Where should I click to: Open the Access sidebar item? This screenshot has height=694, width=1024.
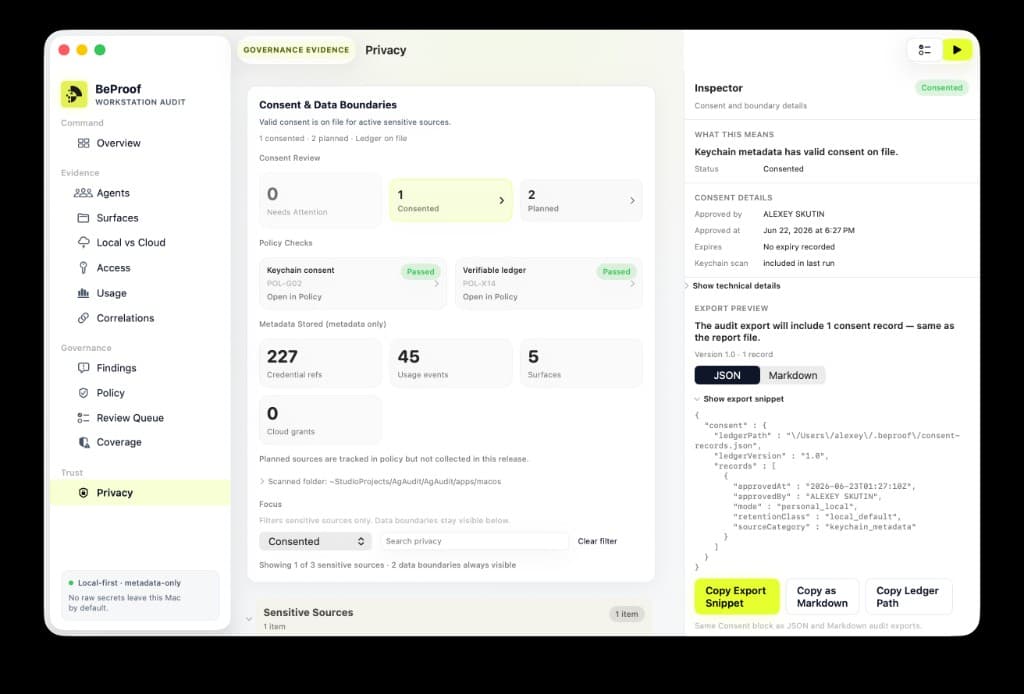[x=140, y=268]
